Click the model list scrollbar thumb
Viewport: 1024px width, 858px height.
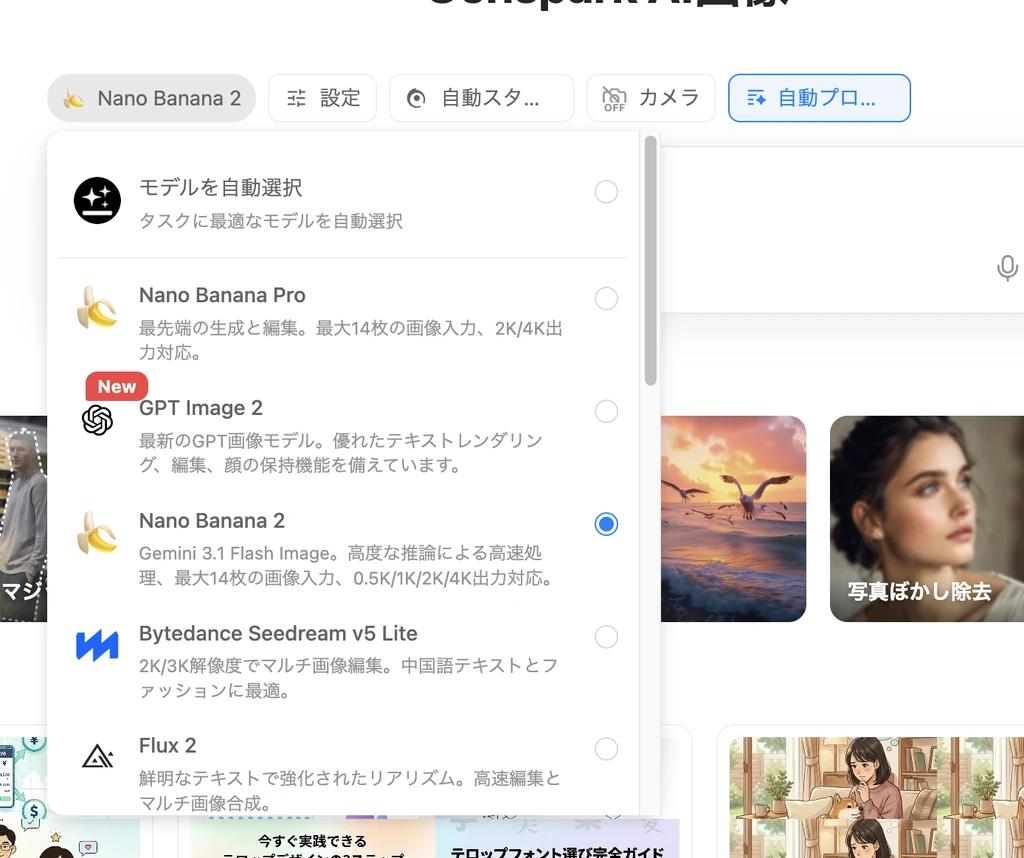point(651,260)
